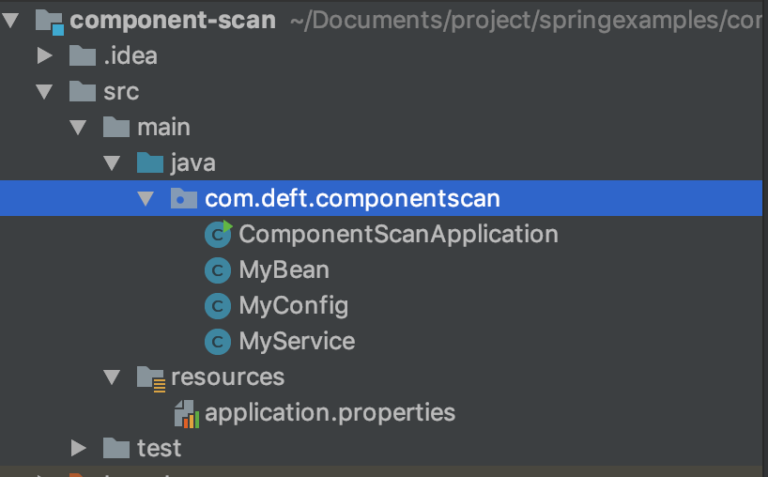768x477 pixels.
Task: Expand the .idea folder arrow
Action: (x=45, y=56)
